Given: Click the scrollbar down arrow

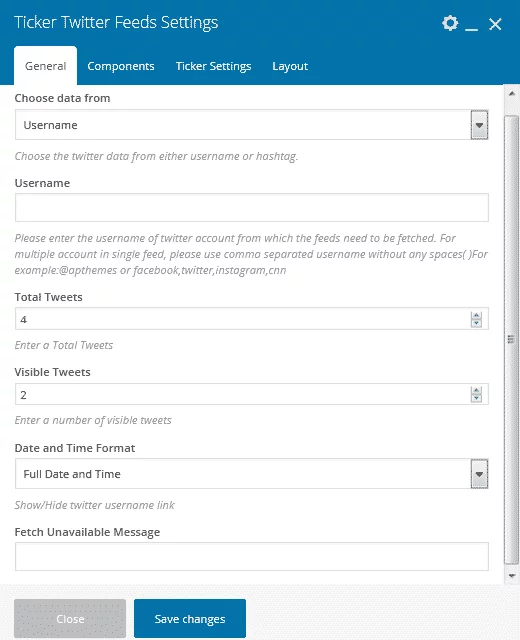Looking at the screenshot, I should tap(512, 576).
